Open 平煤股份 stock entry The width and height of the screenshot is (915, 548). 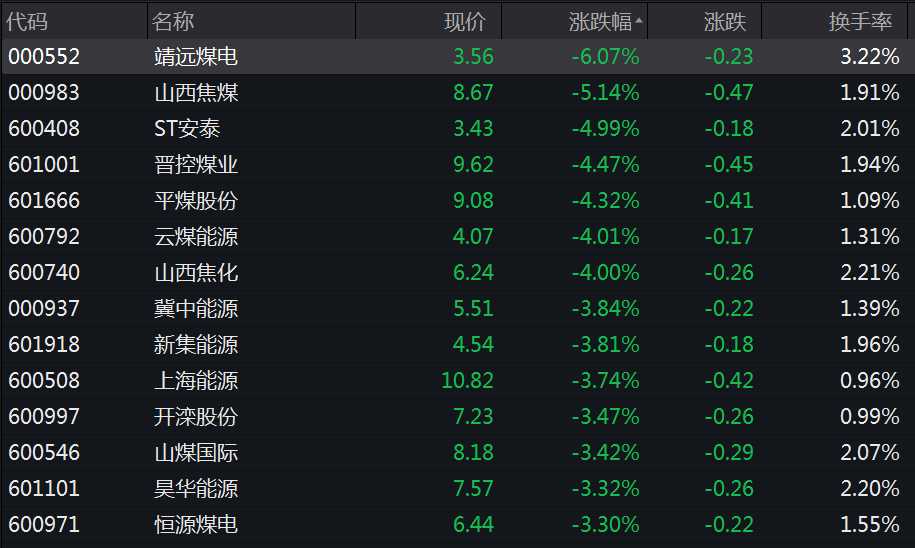click(458, 201)
